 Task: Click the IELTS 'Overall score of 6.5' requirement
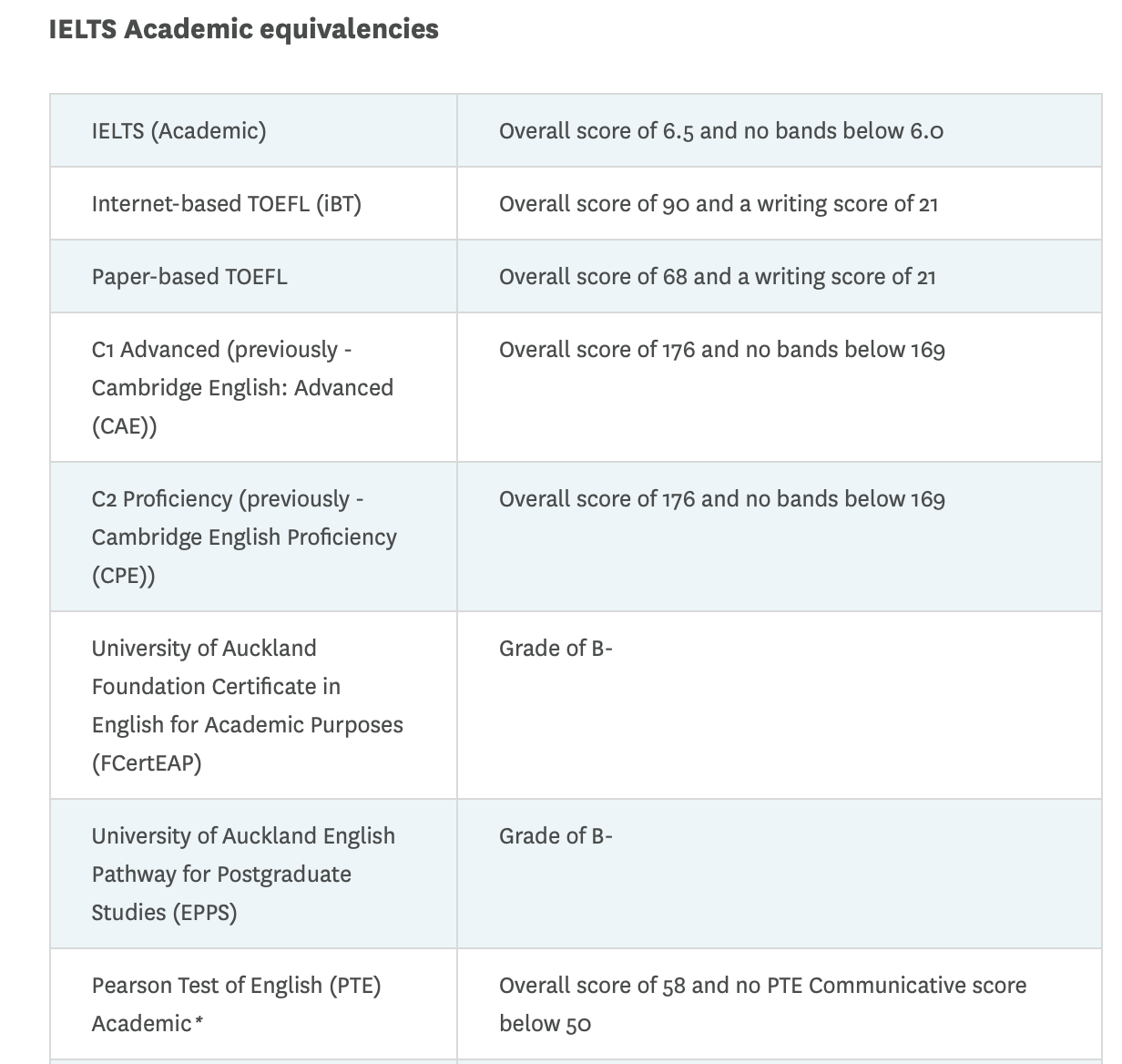(x=720, y=131)
